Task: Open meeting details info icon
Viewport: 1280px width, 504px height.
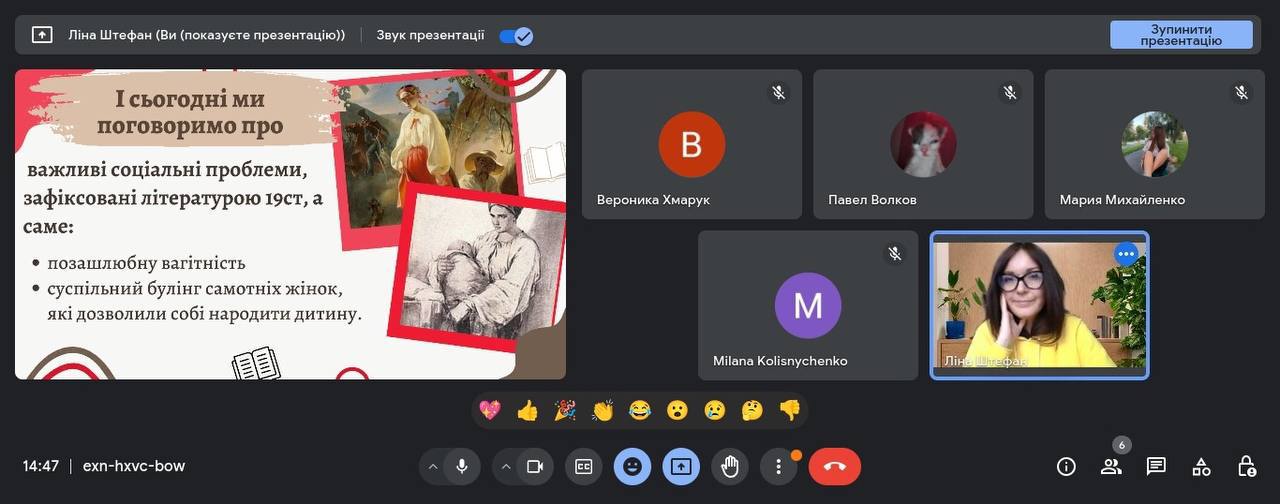Action: click(x=1066, y=466)
